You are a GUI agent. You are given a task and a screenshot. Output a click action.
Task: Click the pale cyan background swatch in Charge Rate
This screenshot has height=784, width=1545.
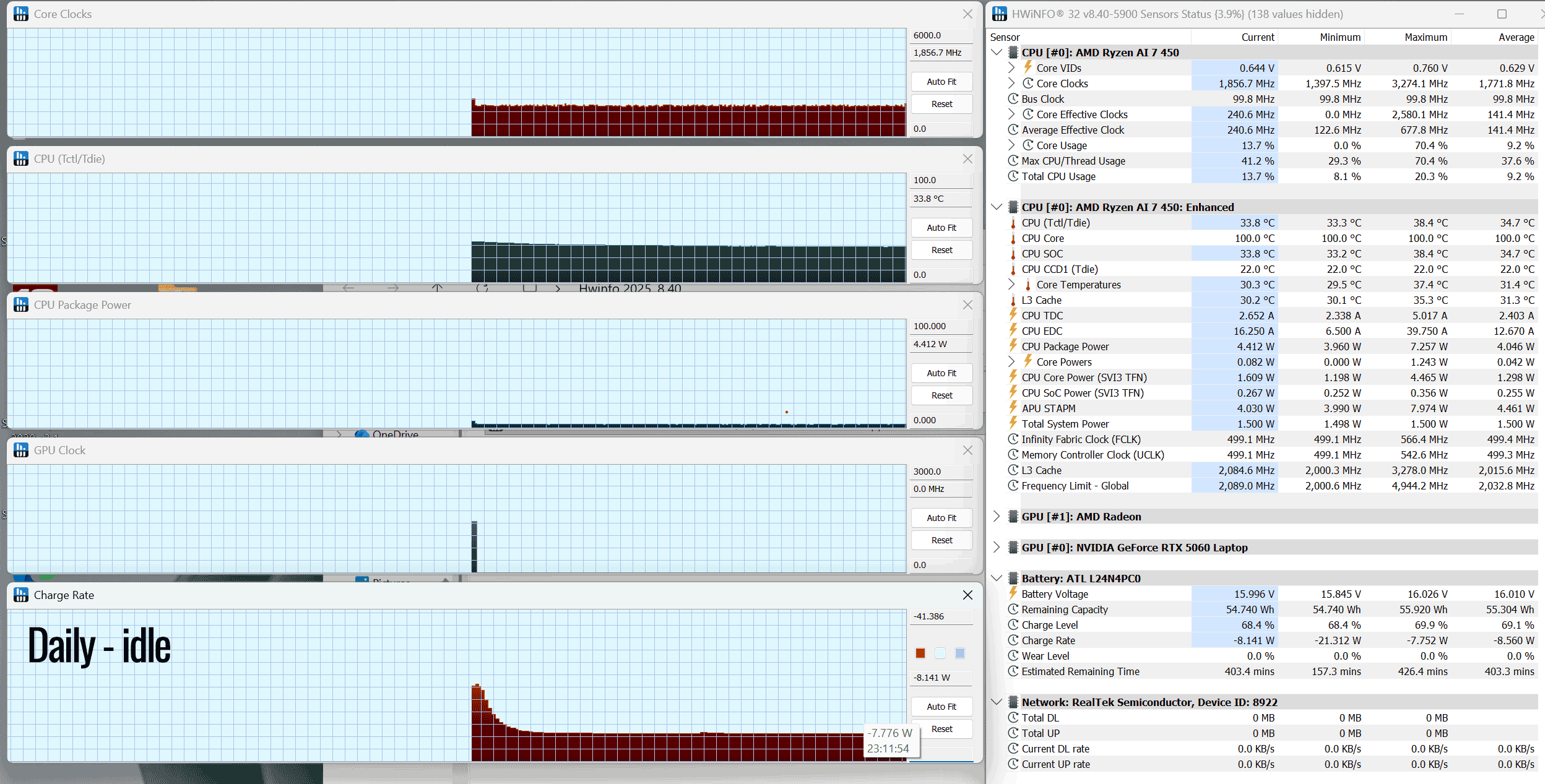[x=940, y=653]
